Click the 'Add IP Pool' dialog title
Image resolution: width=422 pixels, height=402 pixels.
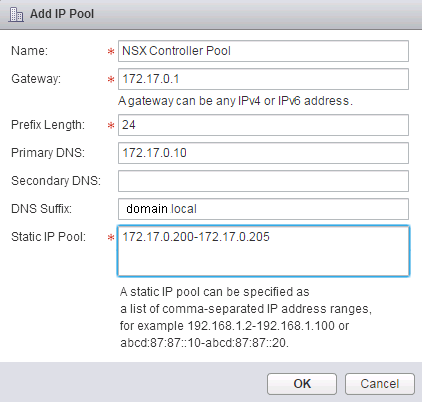click(x=62, y=14)
